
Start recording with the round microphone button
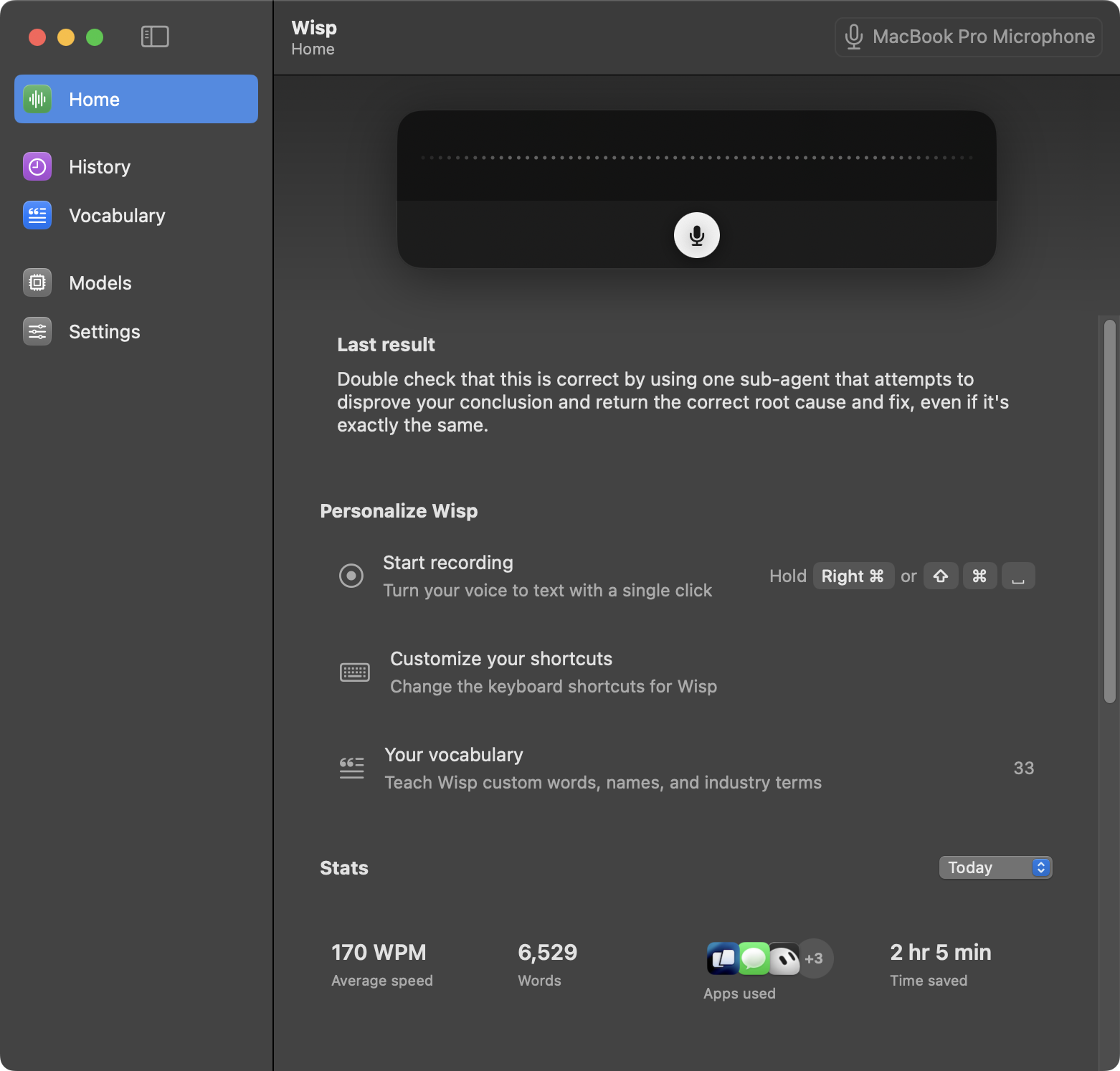697,235
